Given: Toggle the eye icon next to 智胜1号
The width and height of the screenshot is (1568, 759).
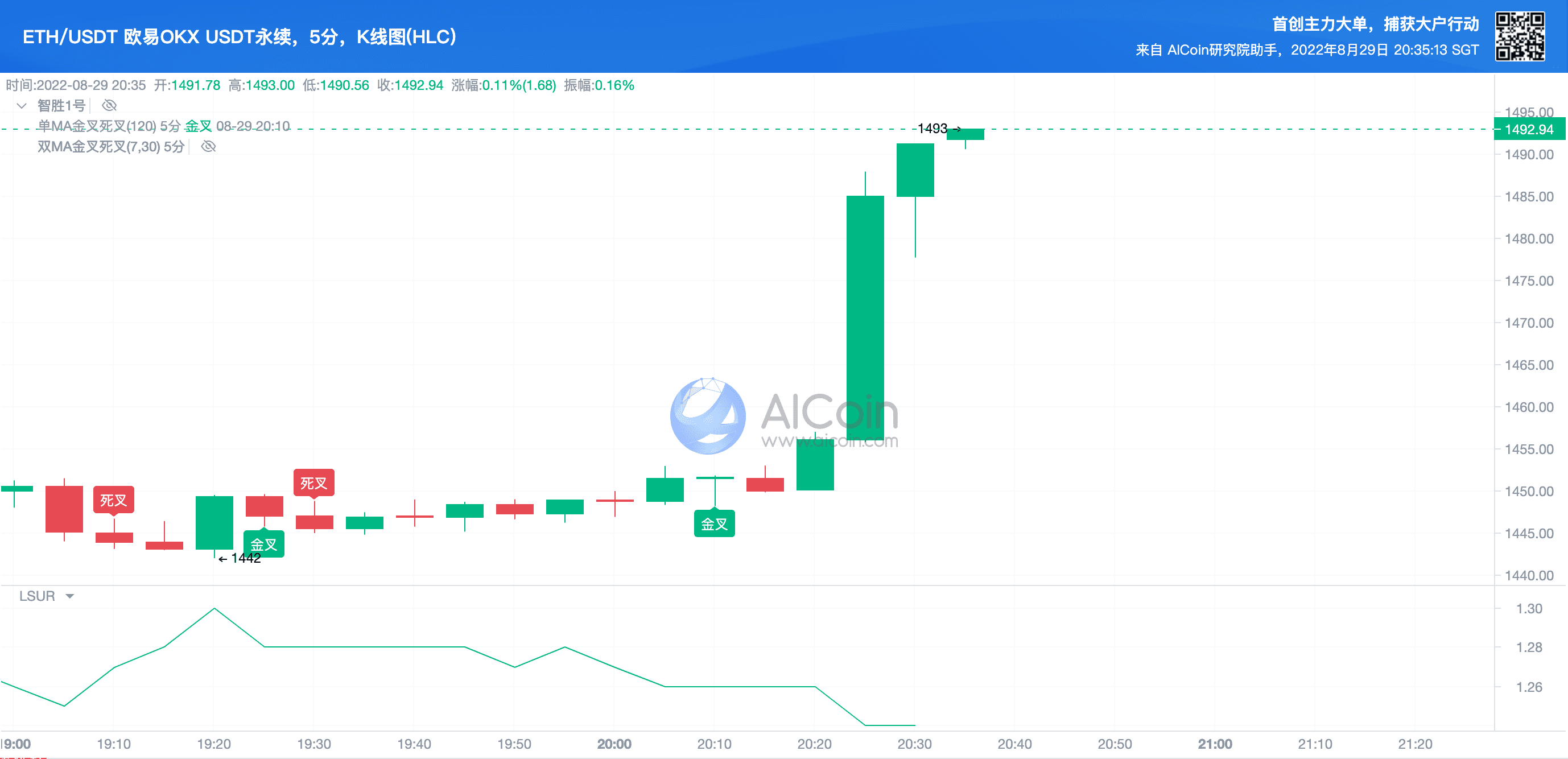Looking at the screenshot, I should (x=109, y=105).
